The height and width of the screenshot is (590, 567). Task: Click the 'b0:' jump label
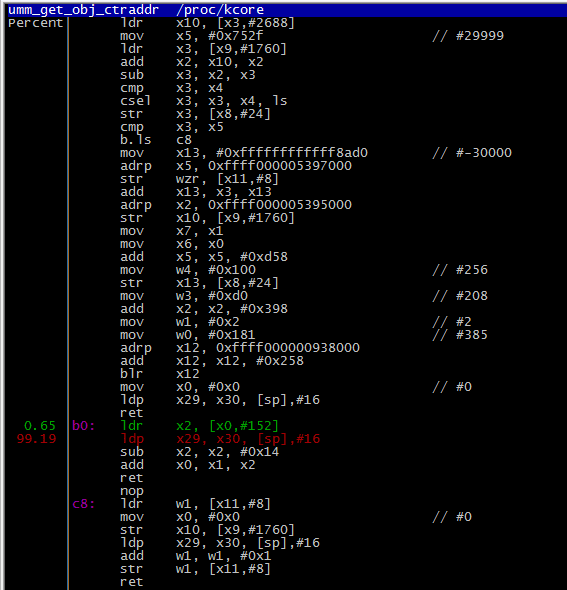click(84, 426)
